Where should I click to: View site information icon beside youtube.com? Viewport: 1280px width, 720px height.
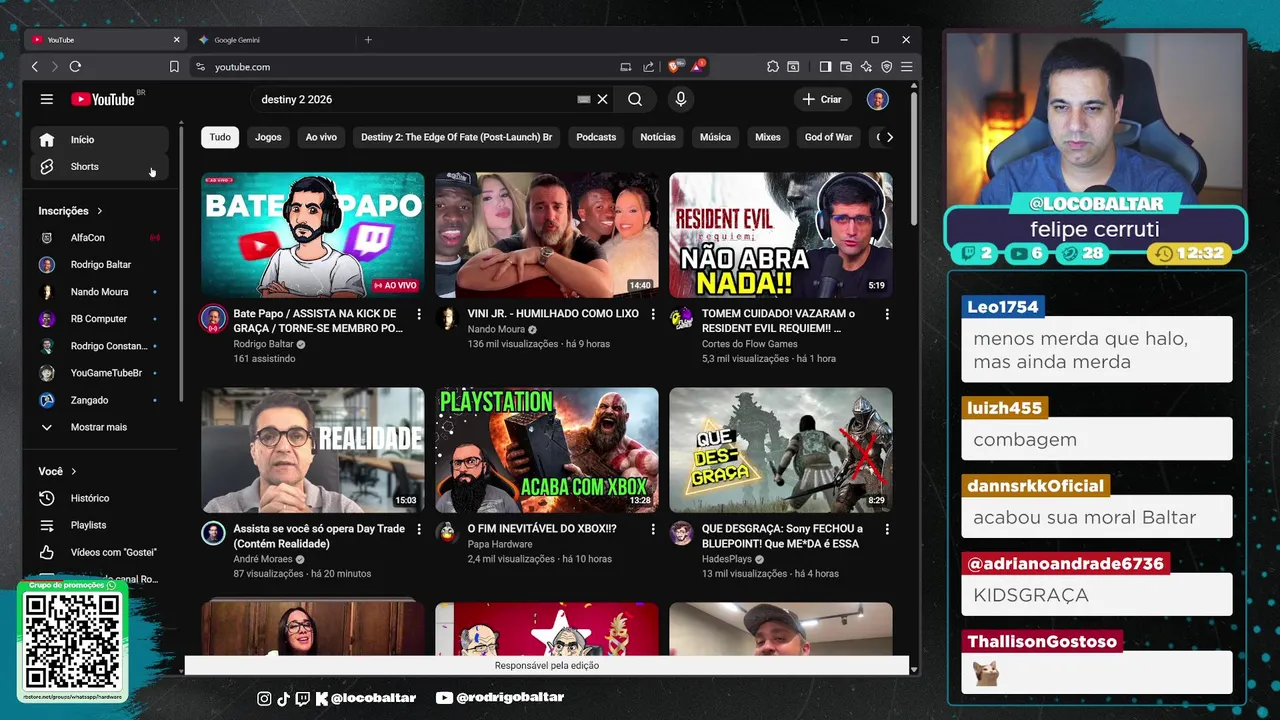tap(200, 67)
